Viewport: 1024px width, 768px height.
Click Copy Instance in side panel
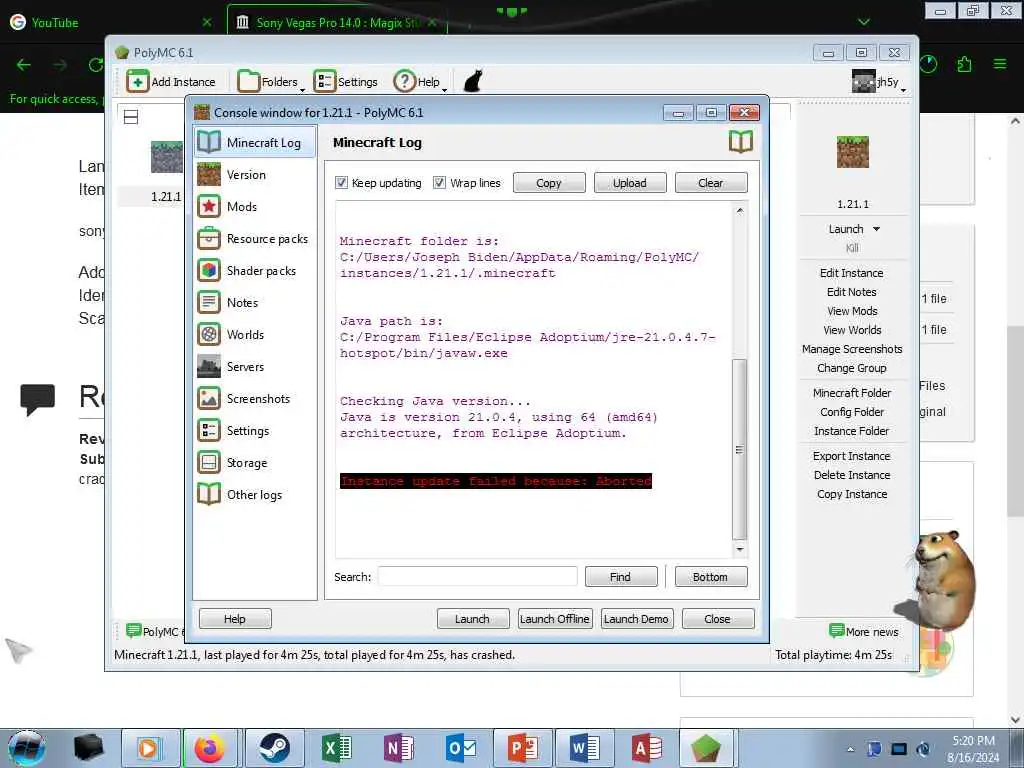pos(852,494)
